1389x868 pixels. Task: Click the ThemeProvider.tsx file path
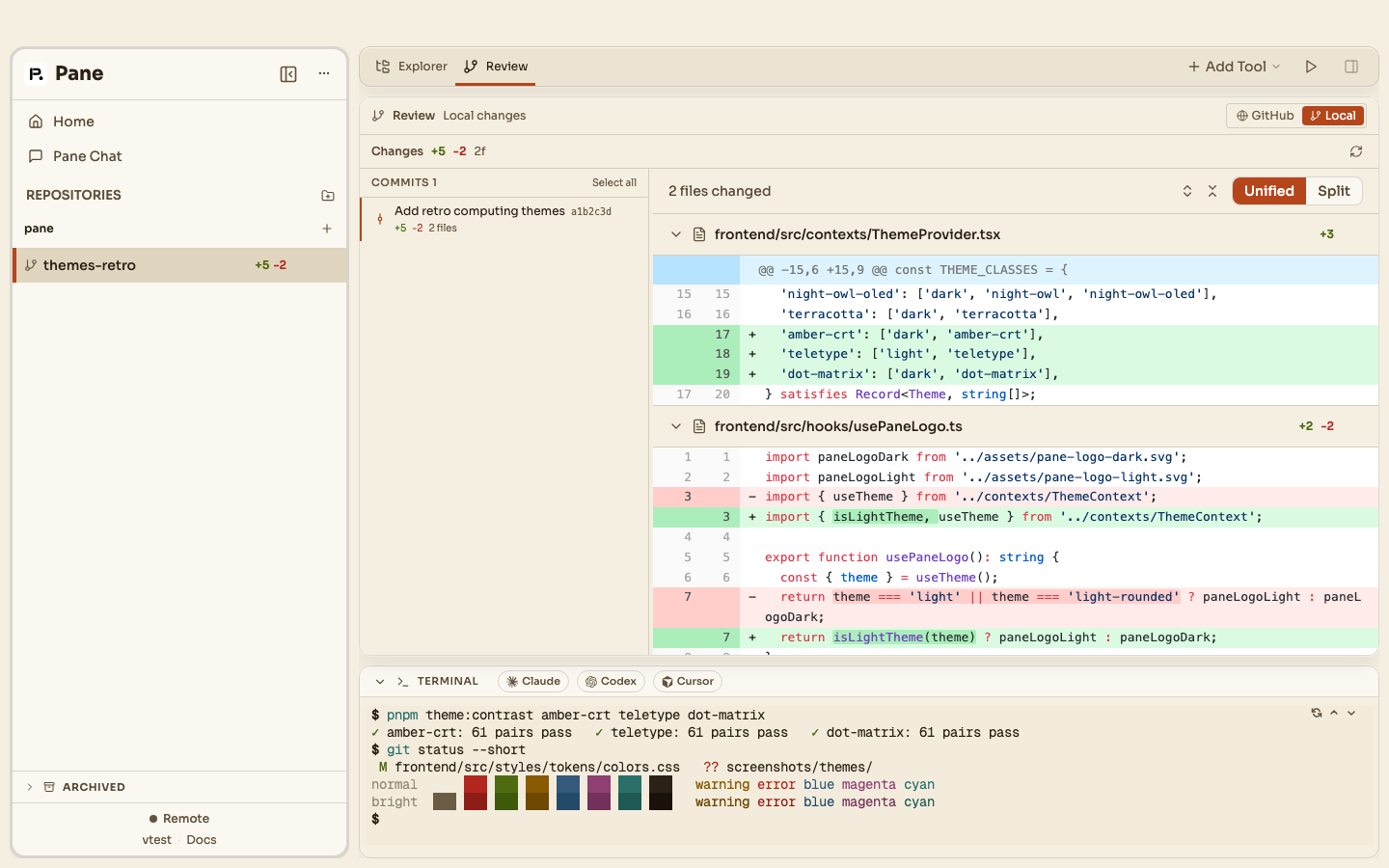858,234
